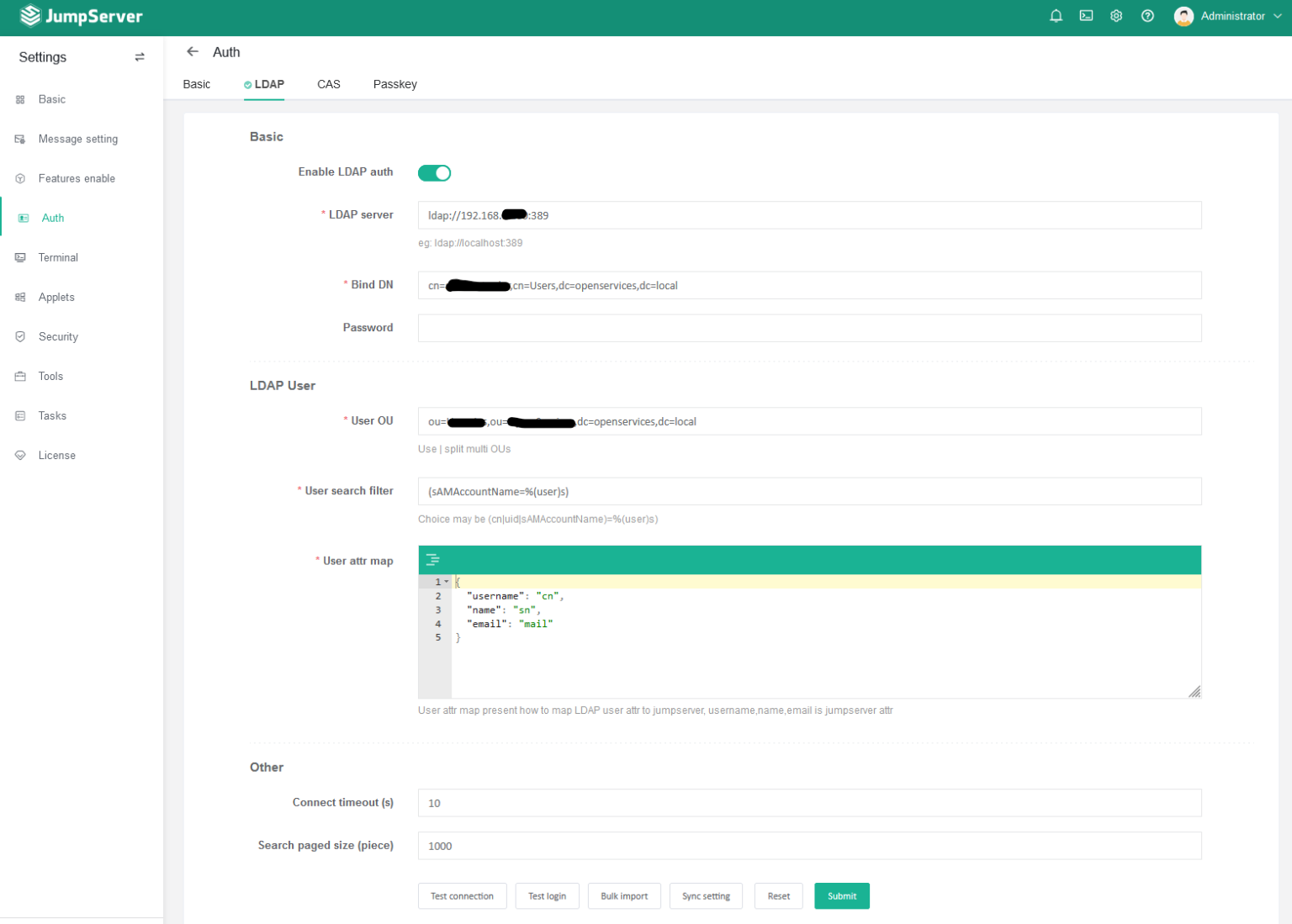Expand the Administrator dropdown arrow

(1278, 16)
